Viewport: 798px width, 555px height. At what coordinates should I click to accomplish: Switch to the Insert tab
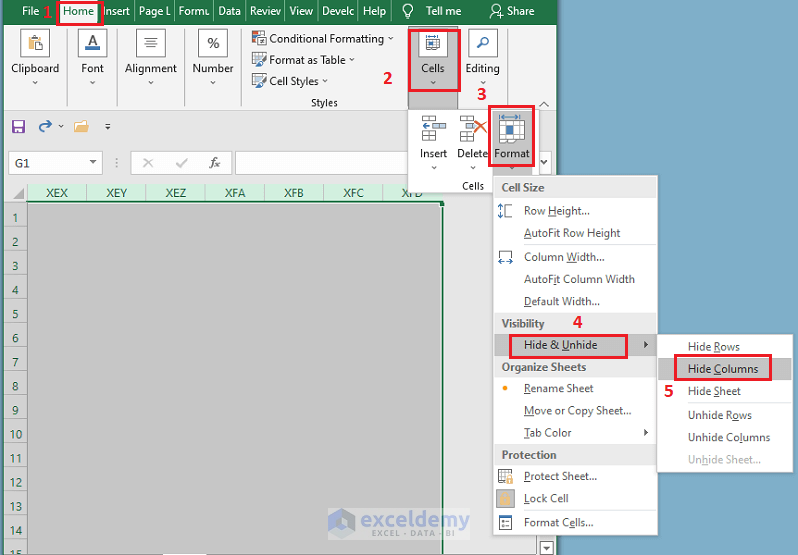[117, 11]
